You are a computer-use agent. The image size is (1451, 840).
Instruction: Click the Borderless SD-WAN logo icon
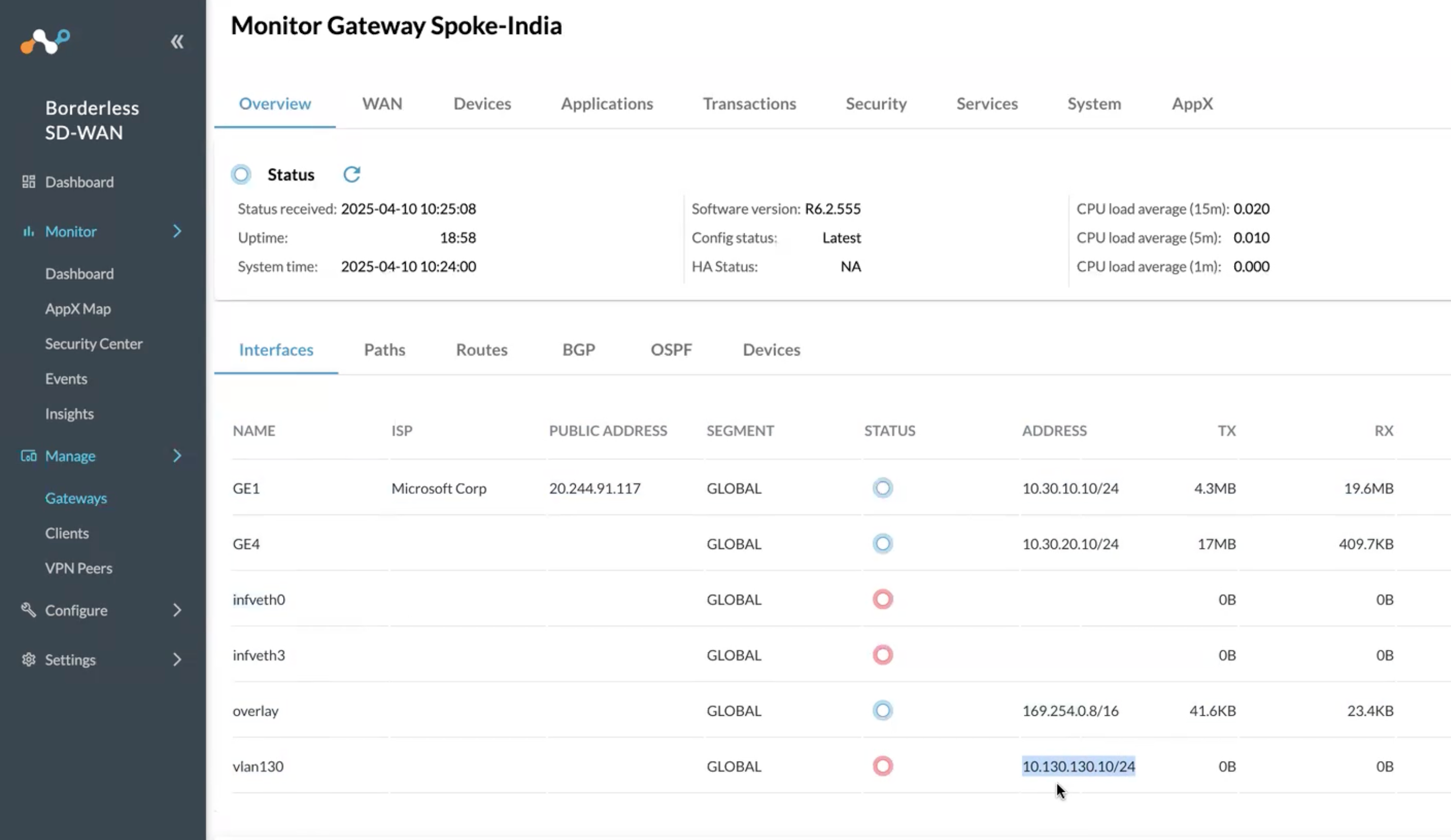(45, 42)
